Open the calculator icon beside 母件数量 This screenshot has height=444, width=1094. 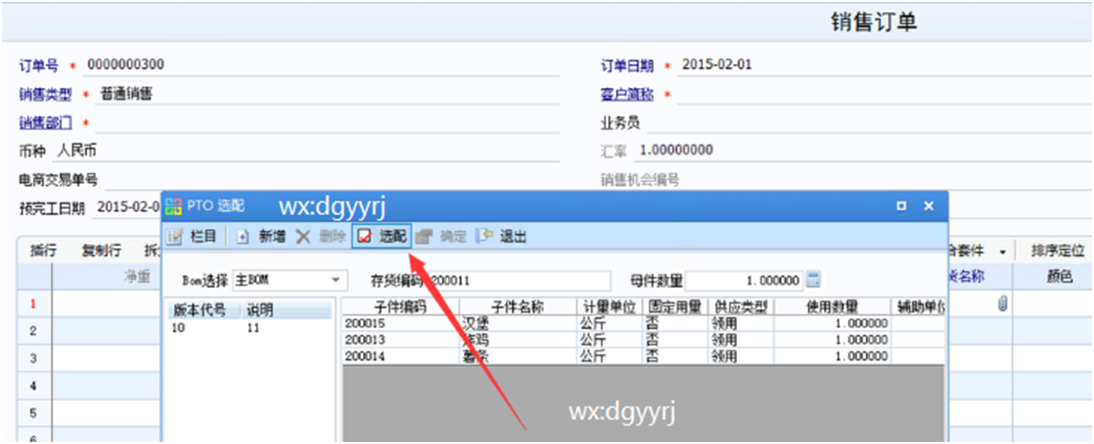(x=814, y=281)
